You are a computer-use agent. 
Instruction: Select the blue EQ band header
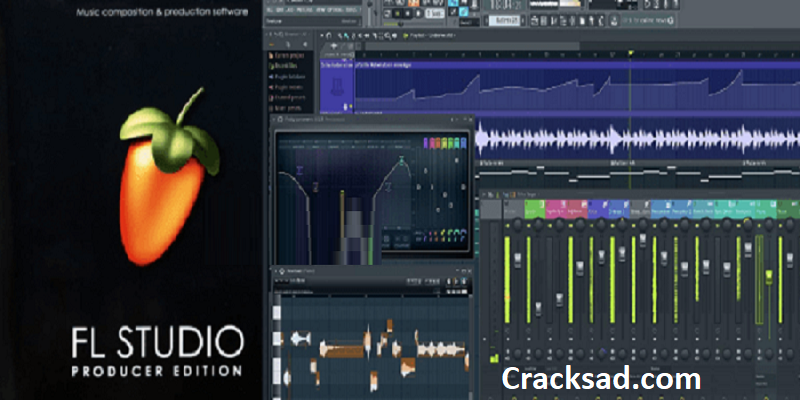[464, 143]
